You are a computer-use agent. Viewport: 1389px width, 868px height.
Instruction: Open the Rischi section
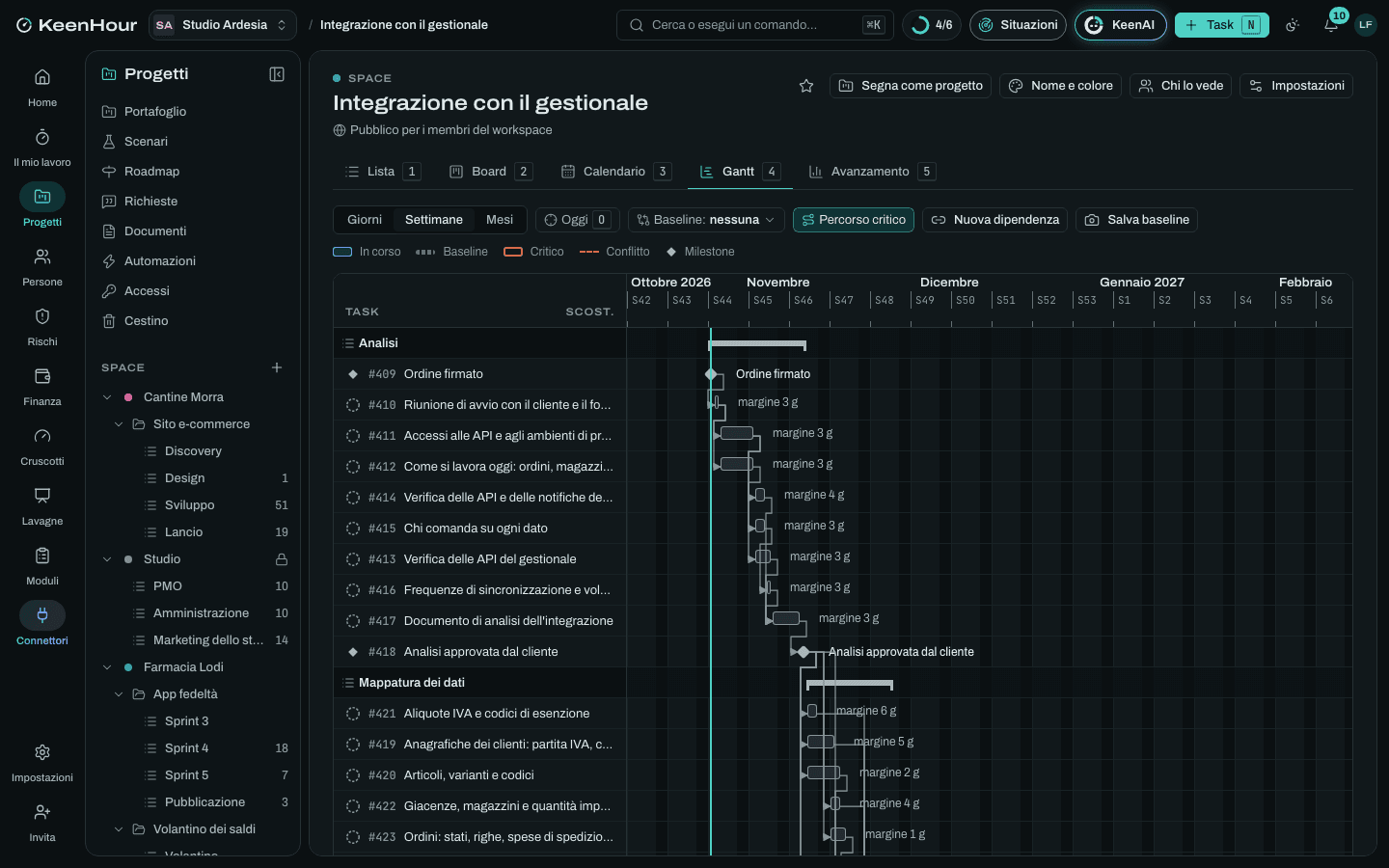point(42,327)
